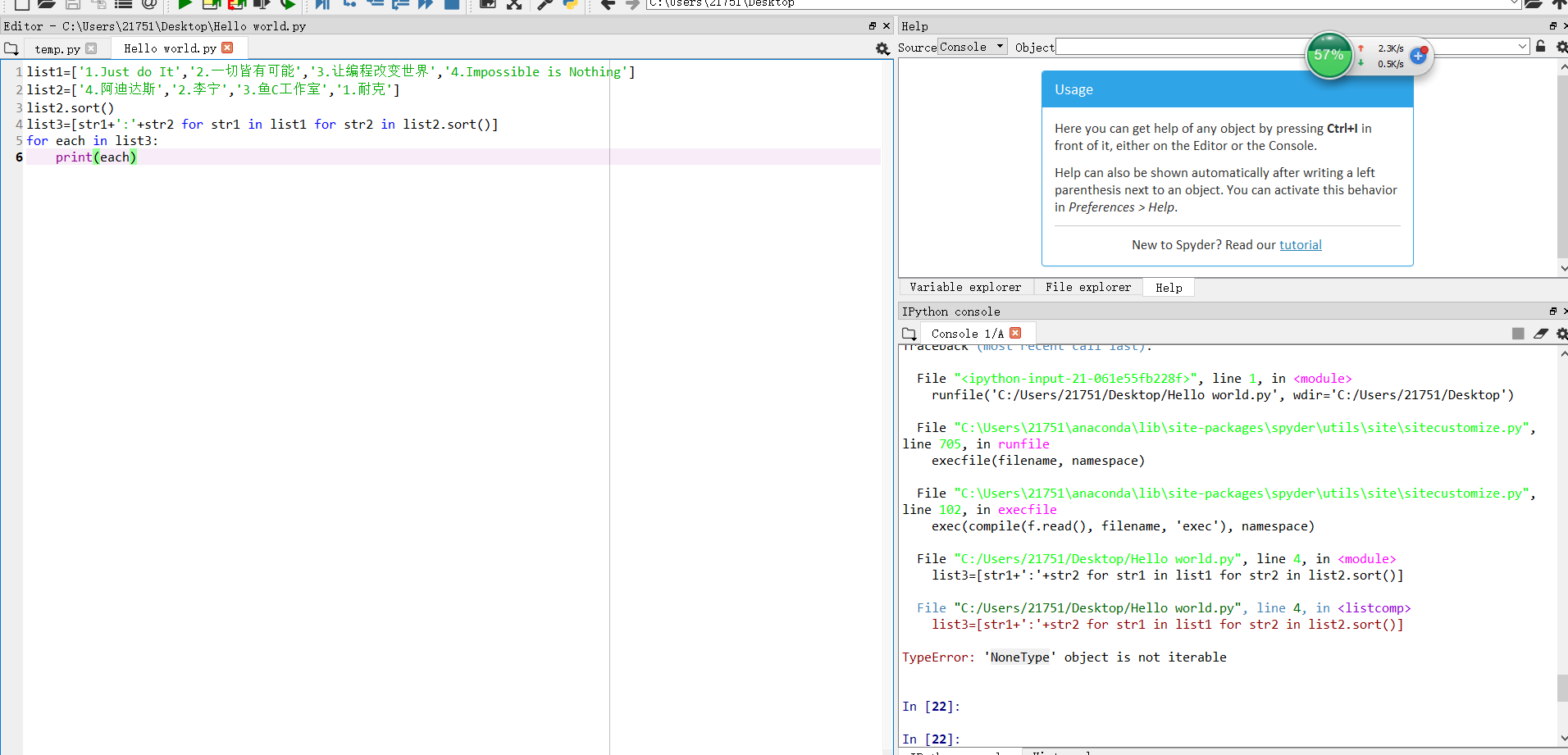The image size is (1568, 755).
Task: Open Editor options gear icon
Action: [x=882, y=49]
